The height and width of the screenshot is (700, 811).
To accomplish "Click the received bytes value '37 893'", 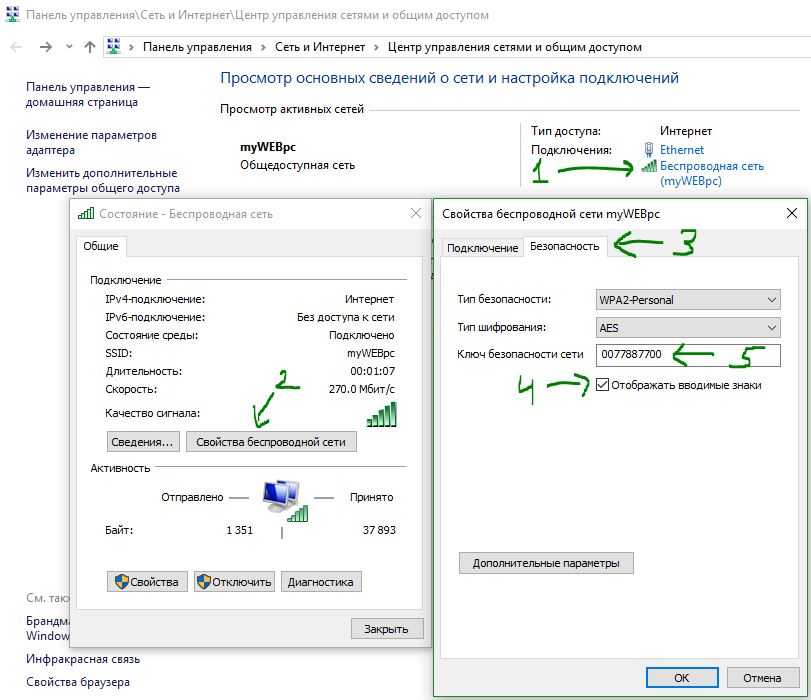I will (379, 530).
